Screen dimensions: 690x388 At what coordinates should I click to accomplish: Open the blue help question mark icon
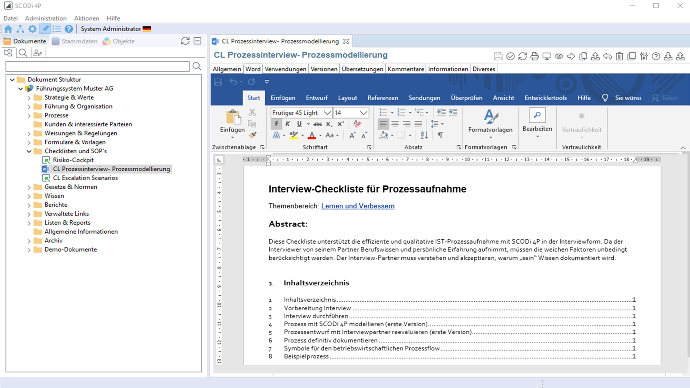(69, 29)
